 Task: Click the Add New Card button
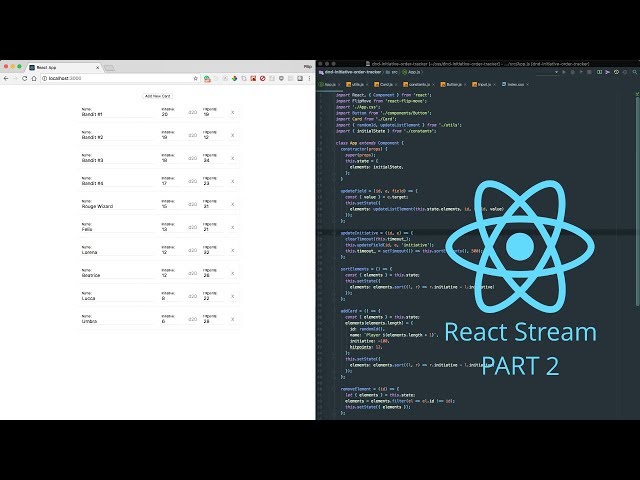(158, 96)
